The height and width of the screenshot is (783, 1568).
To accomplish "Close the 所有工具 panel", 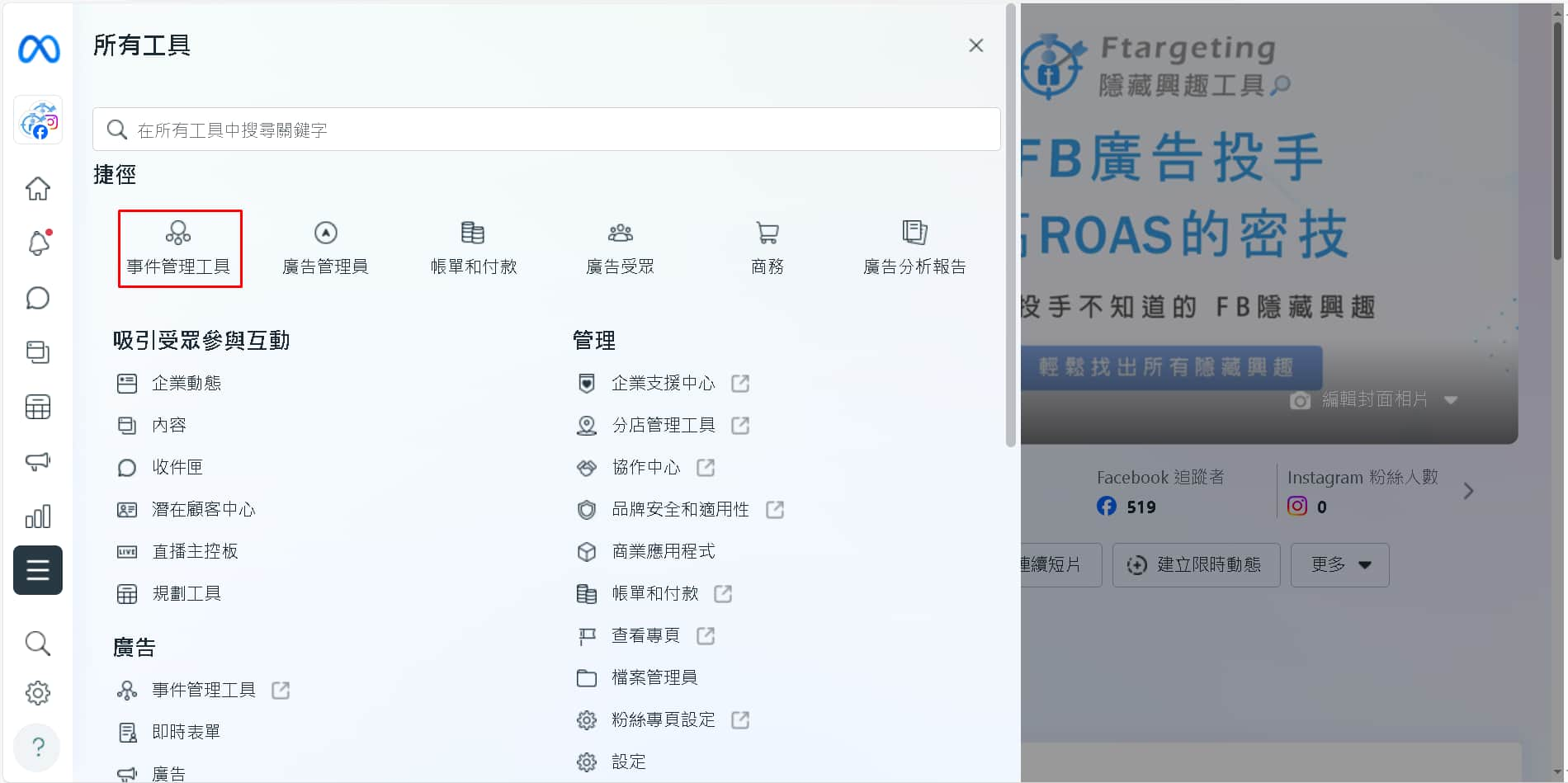I will pos(976,45).
